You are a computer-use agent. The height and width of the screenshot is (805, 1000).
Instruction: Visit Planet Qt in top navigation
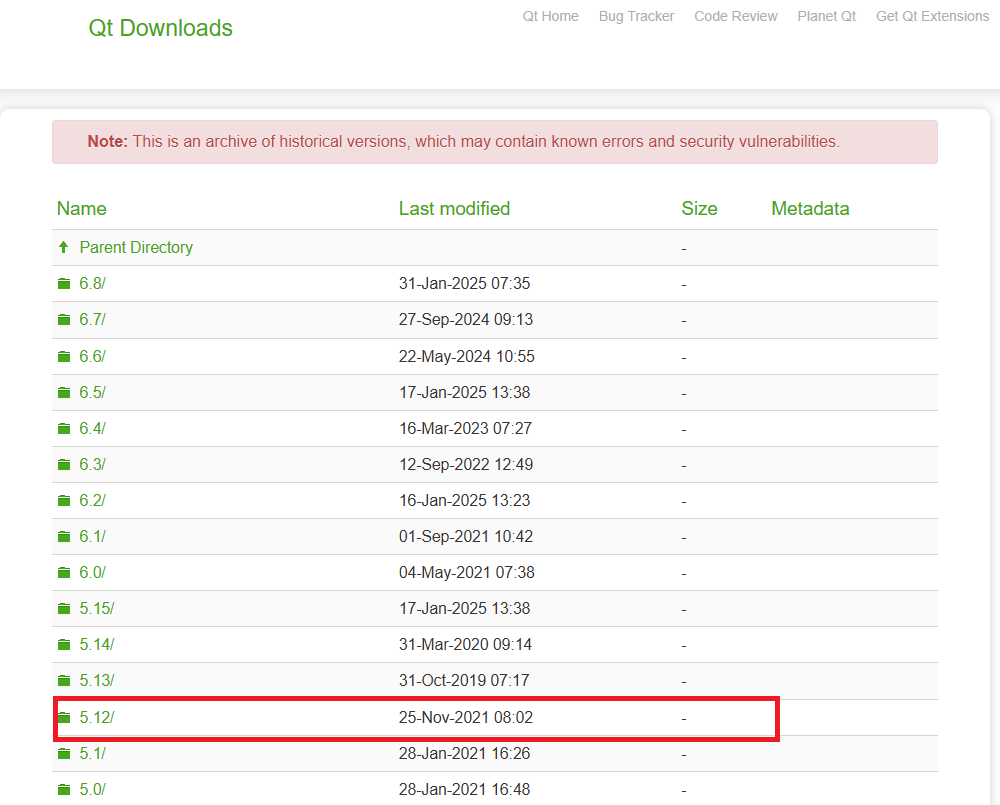(827, 17)
